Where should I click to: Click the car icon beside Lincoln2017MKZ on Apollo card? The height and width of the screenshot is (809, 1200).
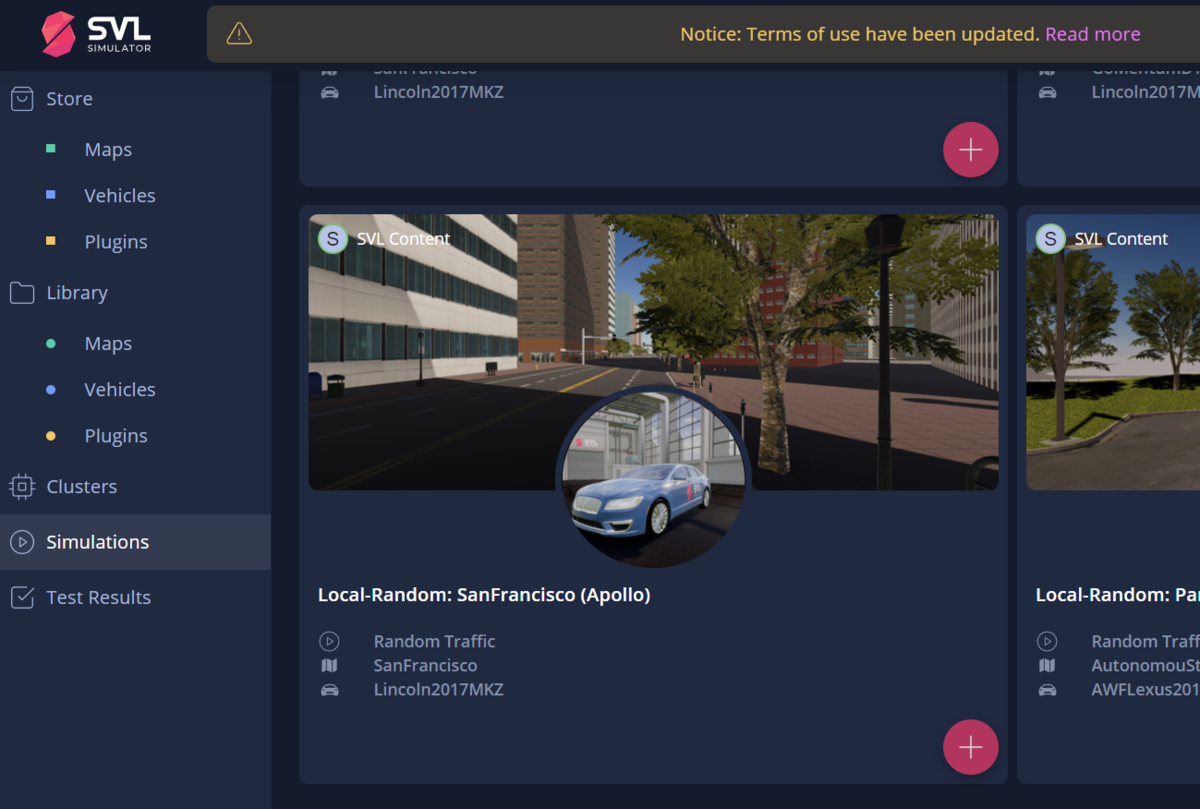(329, 689)
